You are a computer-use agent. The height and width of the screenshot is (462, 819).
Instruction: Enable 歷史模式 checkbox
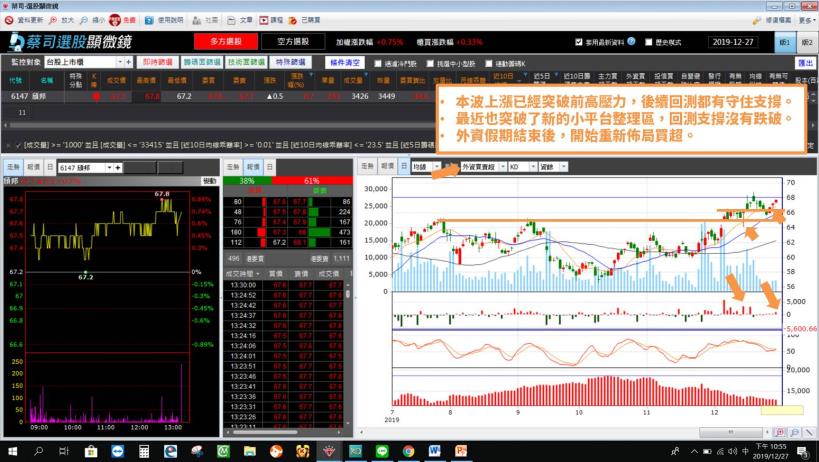(x=648, y=42)
